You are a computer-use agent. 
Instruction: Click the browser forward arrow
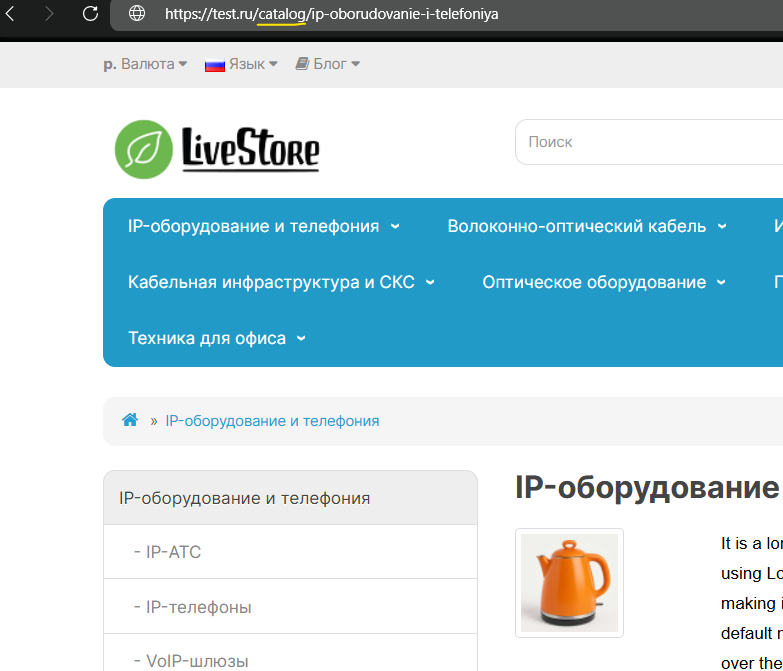click(49, 14)
